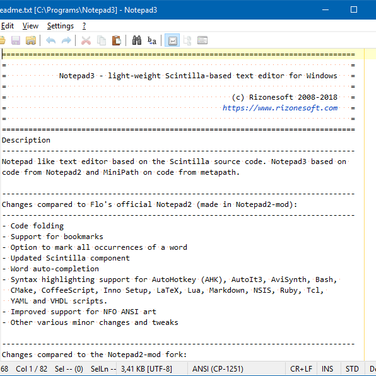Click the ANSI (CP-1251) encoding status field
The image size is (376, 376).
[x=218, y=369]
